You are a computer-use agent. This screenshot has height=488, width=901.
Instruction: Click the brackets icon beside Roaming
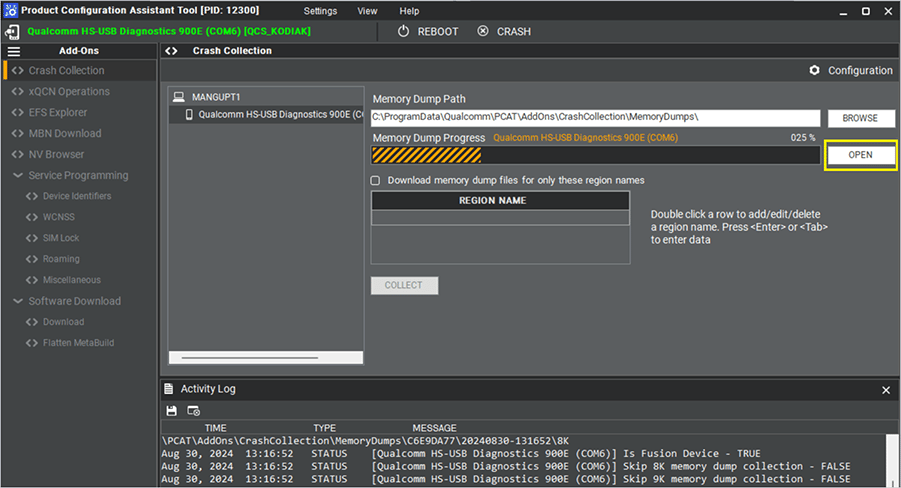pyautogui.click(x=32, y=259)
